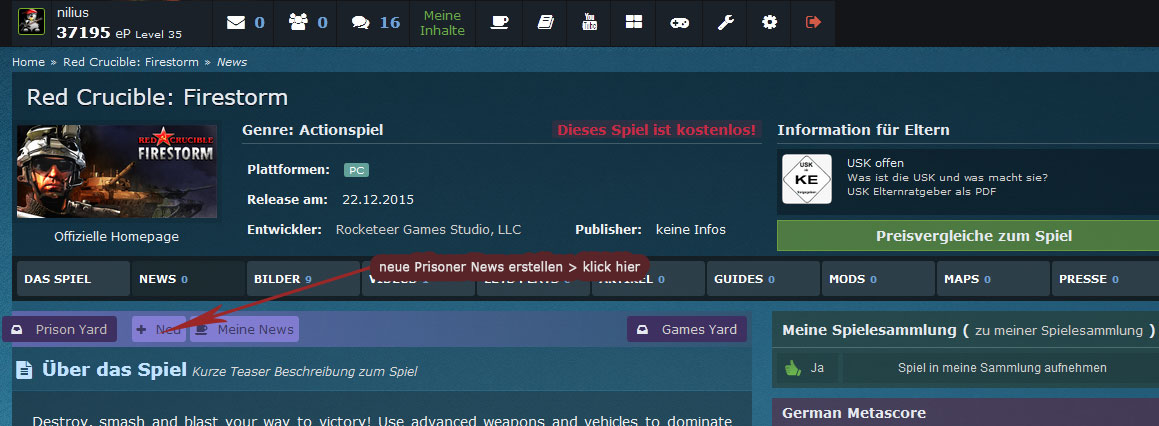Switch to the DAS SPIEL tab
This screenshot has height=426, width=1159.
[x=72, y=279]
